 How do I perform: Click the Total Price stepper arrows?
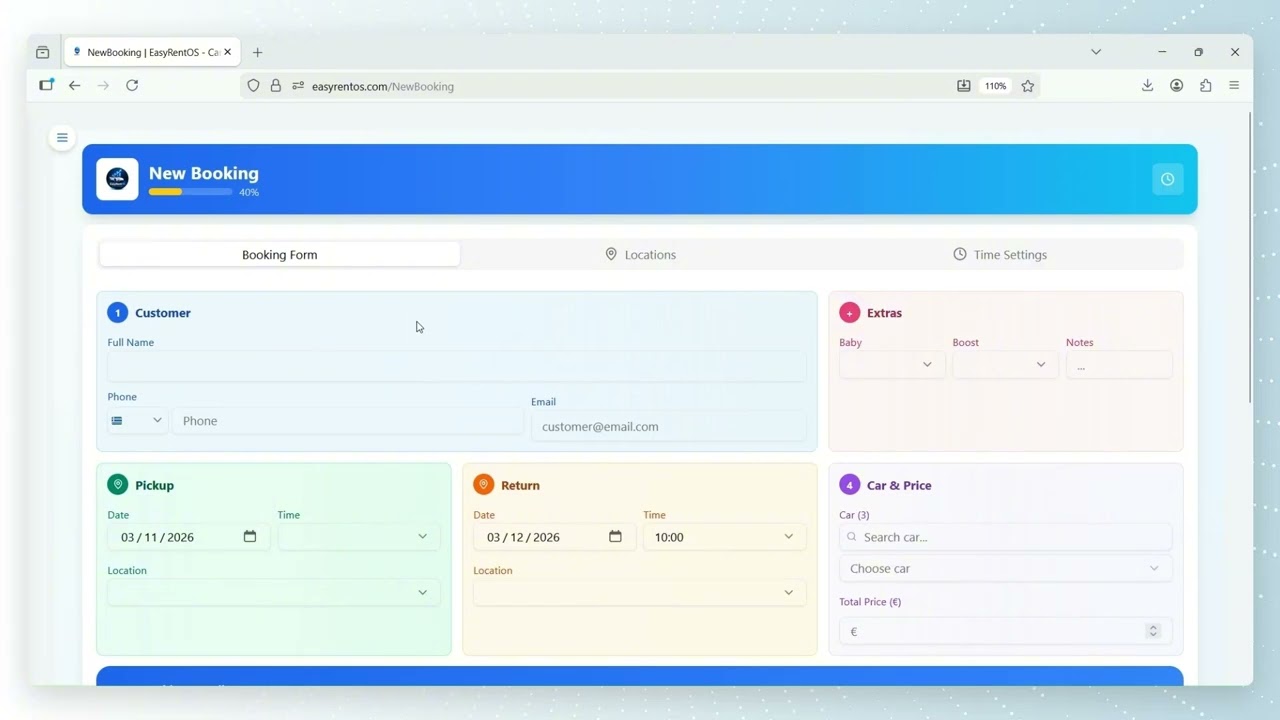click(1153, 631)
